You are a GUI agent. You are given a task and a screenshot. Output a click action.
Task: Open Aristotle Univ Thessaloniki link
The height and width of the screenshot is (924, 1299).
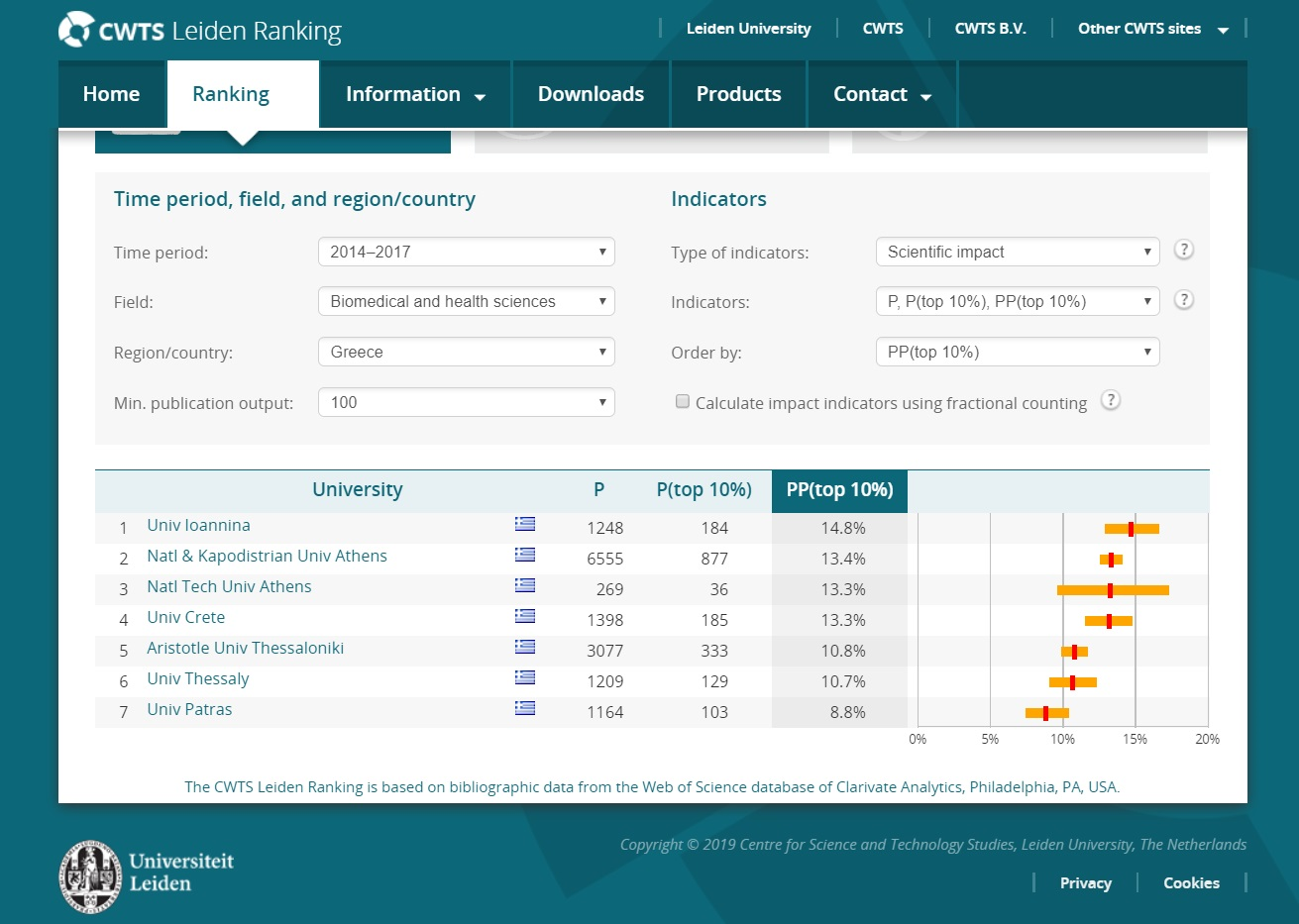[245, 648]
